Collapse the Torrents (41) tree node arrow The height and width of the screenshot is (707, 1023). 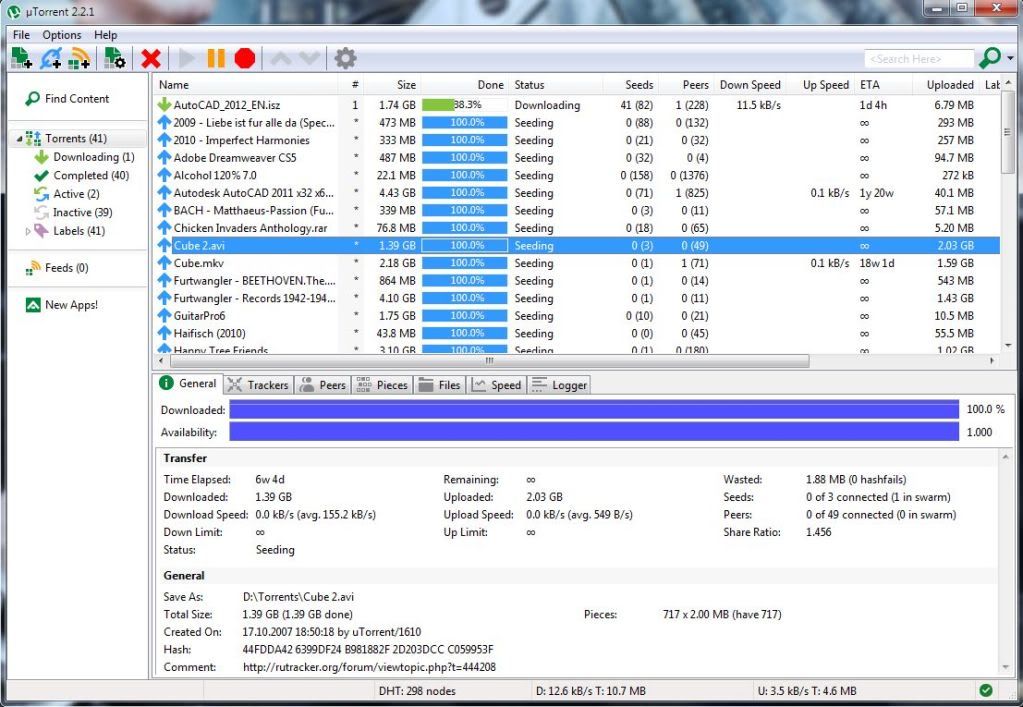tap(19, 139)
